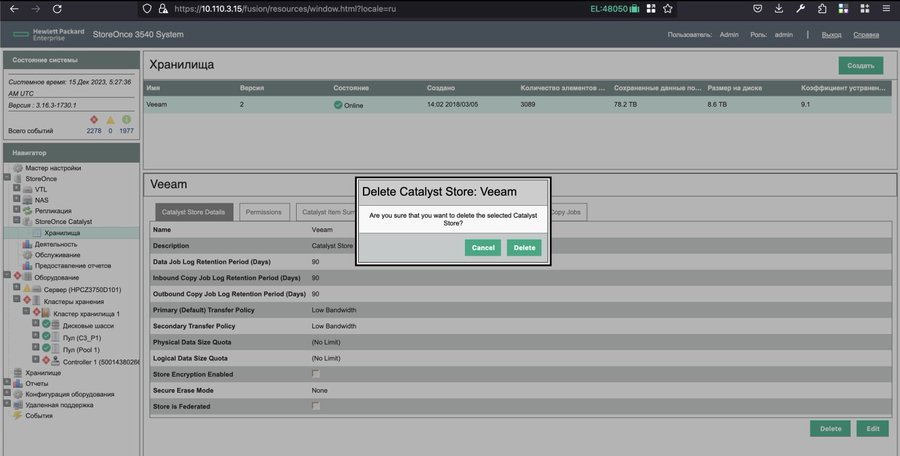The image size is (900, 456).
Task: Open the browser hamburger menu
Action: 886,9
